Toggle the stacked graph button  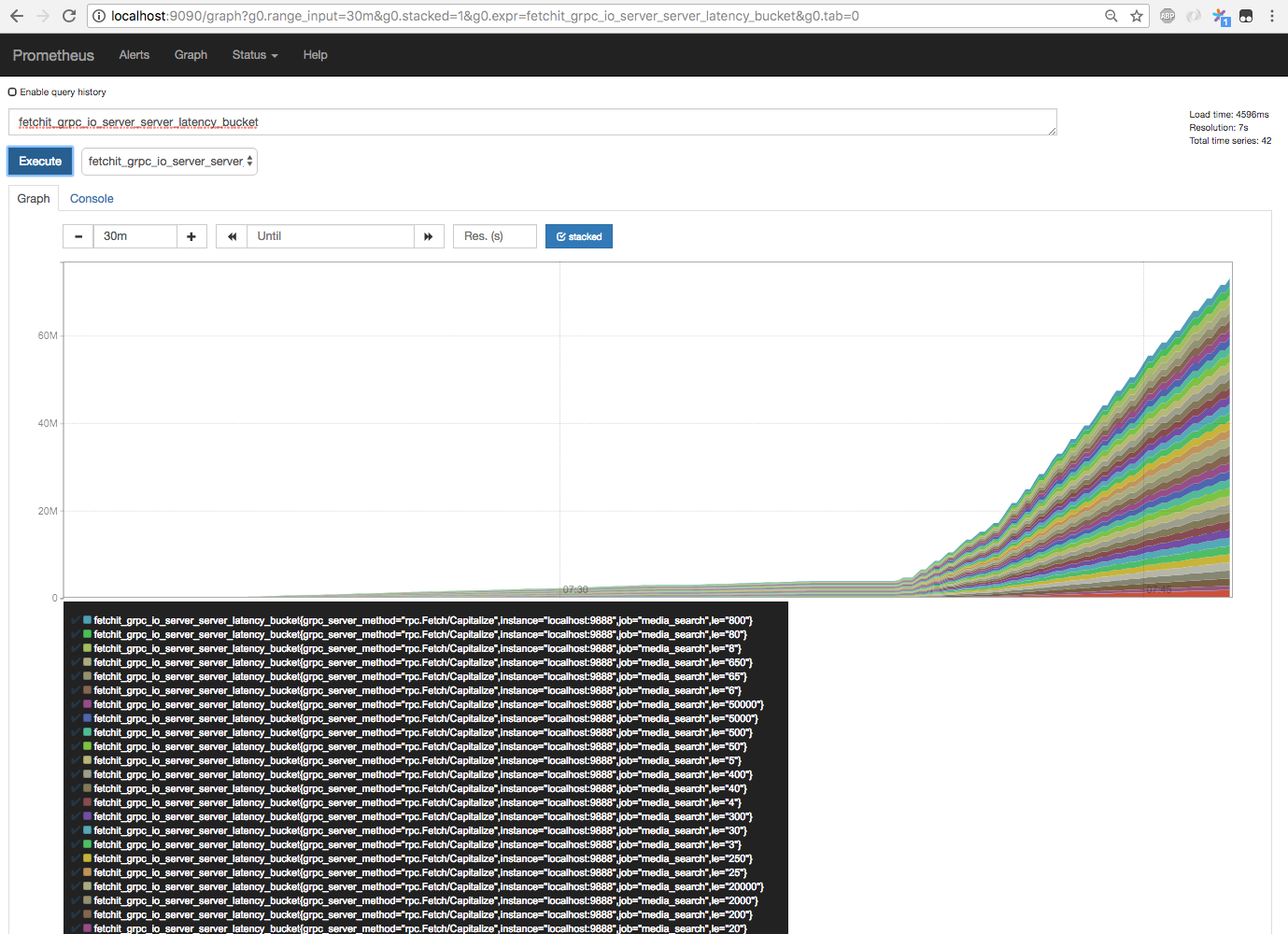coord(579,236)
